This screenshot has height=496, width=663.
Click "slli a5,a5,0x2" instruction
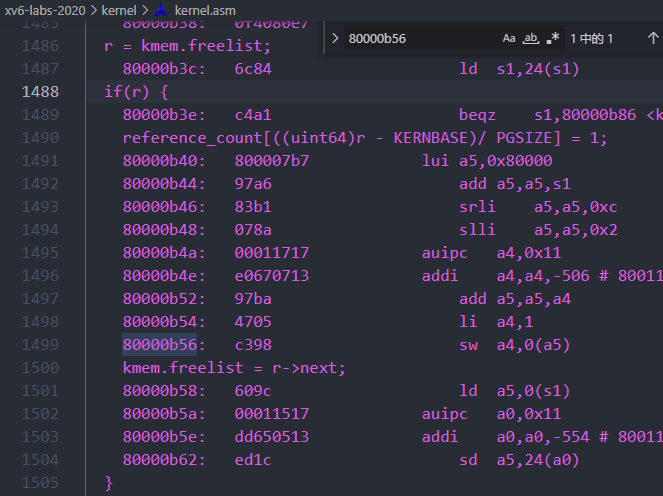[538, 230]
